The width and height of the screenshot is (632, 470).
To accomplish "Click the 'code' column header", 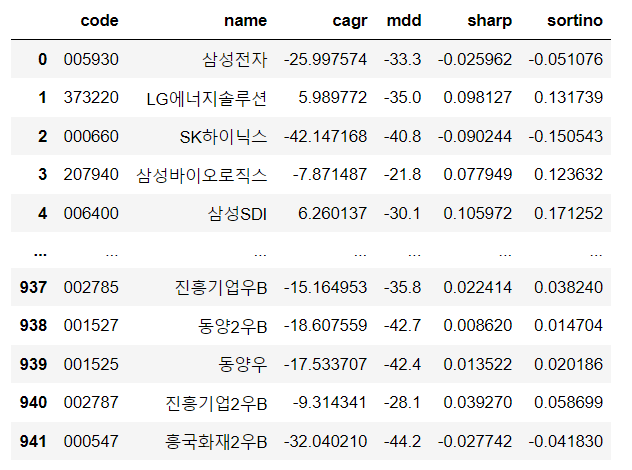I will [99, 20].
